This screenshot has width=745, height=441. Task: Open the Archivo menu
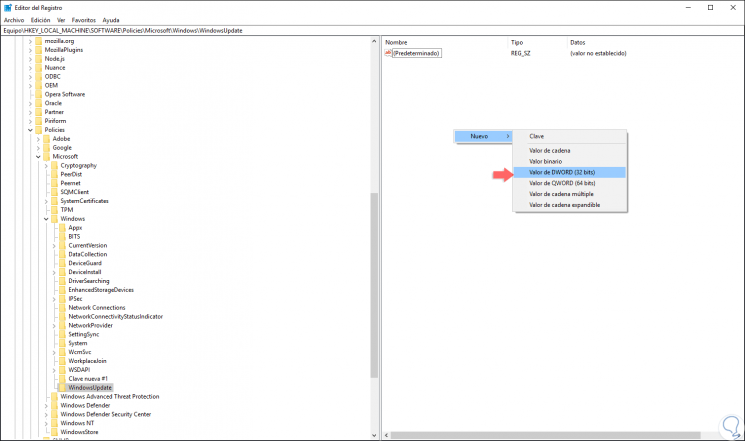14,20
